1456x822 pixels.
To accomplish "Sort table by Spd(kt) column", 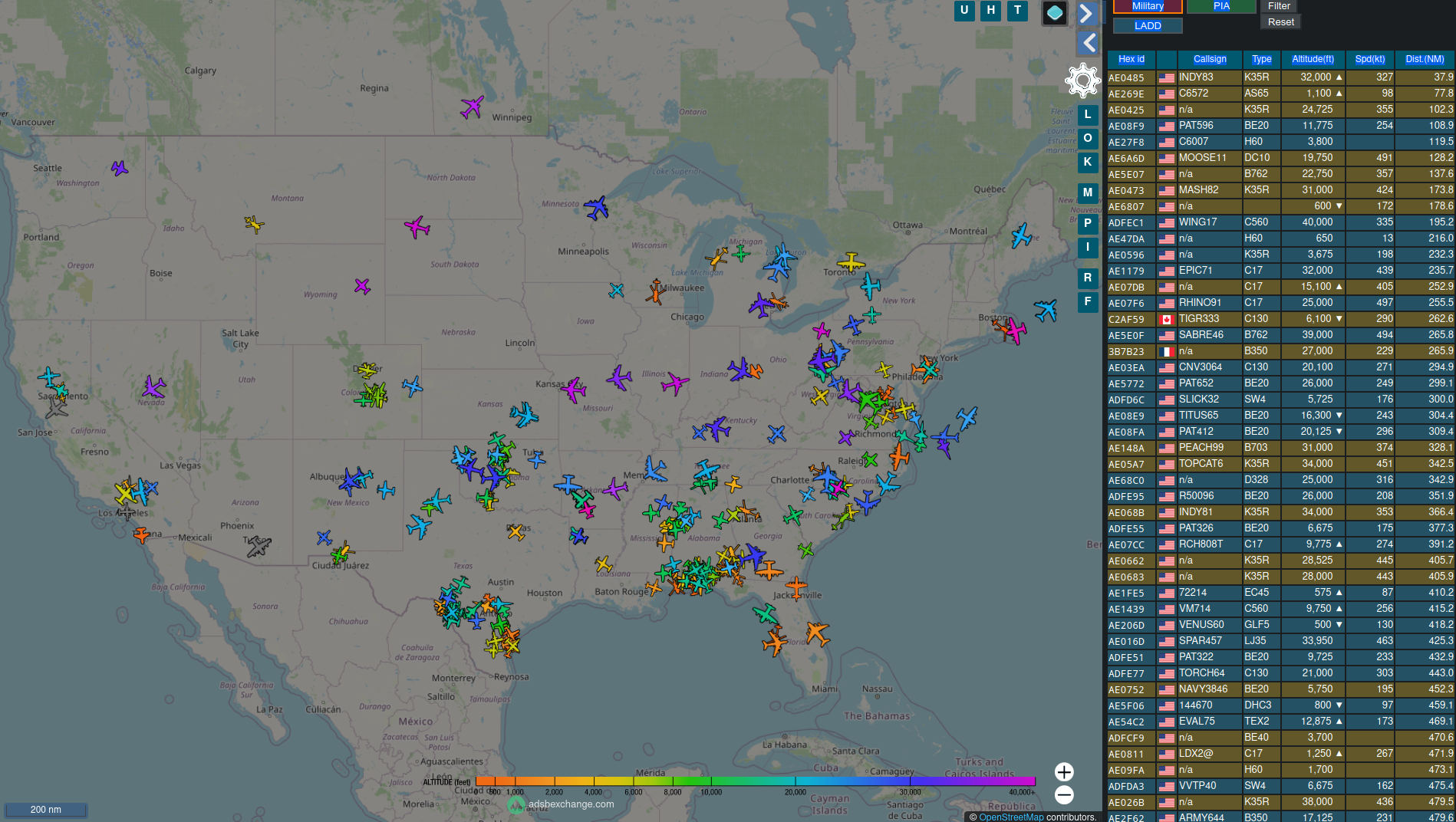I will click(x=1370, y=59).
